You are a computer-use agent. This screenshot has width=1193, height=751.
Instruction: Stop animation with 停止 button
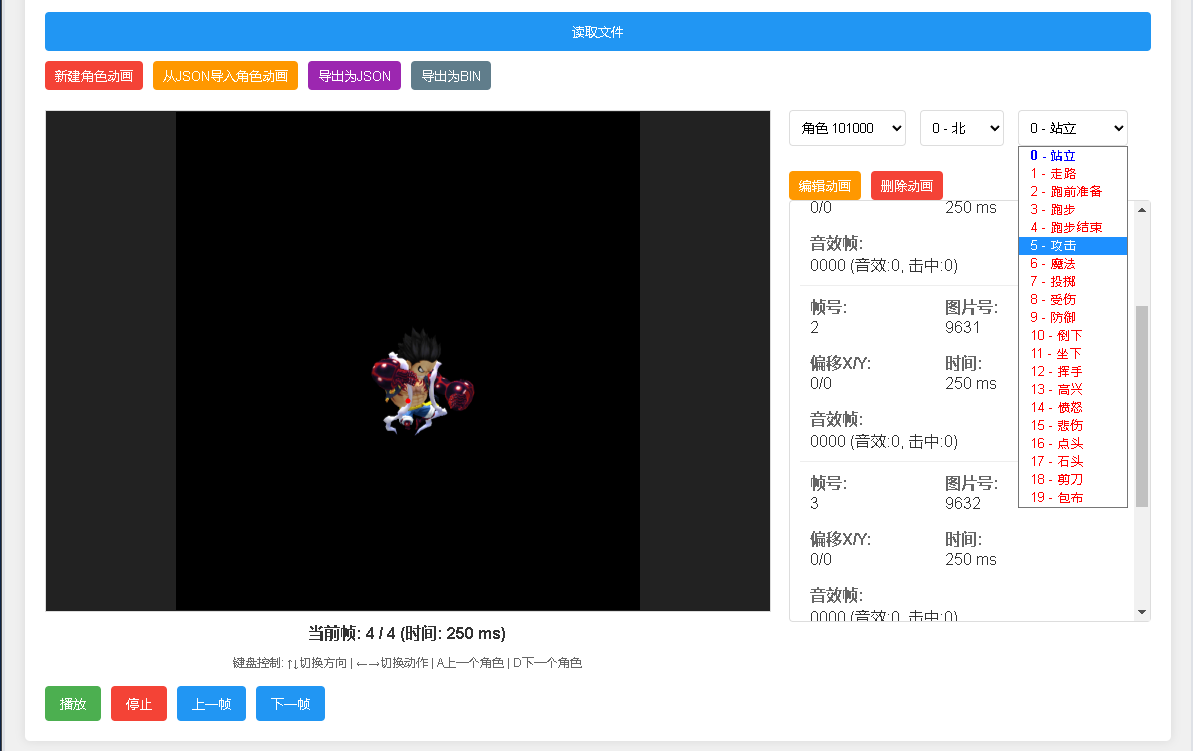[138, 704]
